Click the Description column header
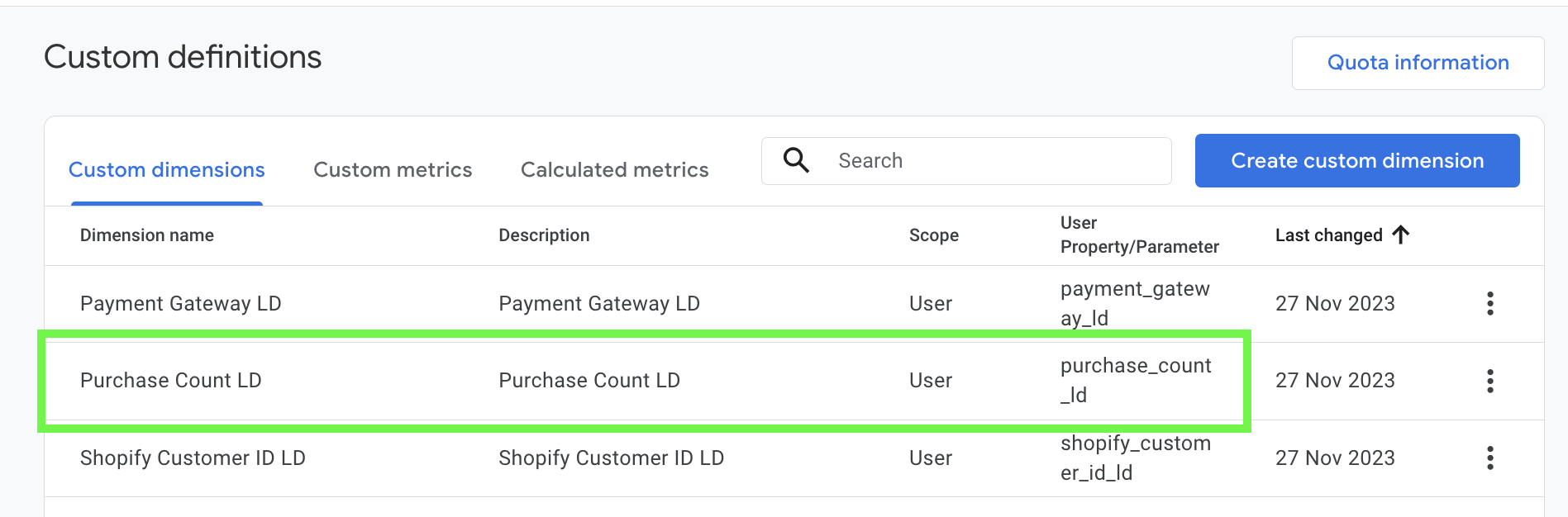This screenshot has height=517, width=1568. point(544,235)
